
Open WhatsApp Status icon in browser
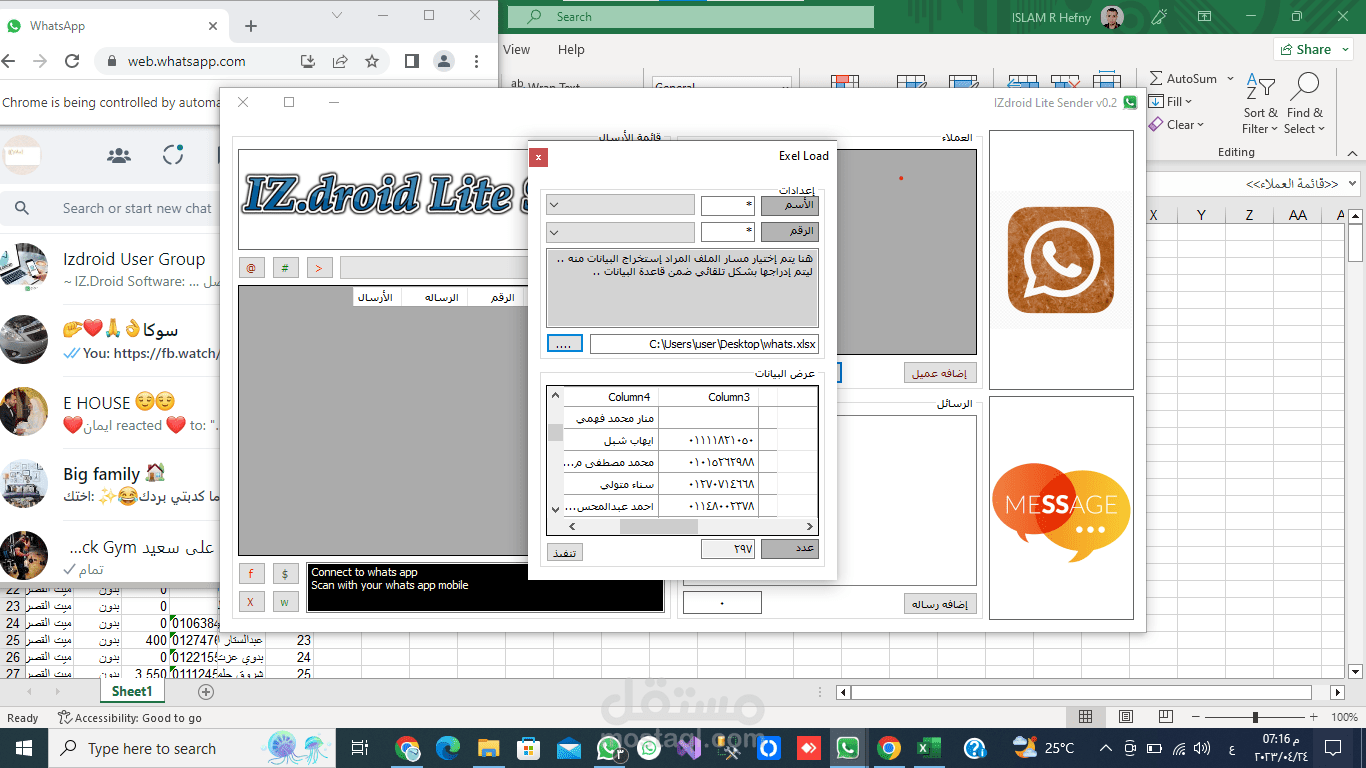coord(173,155)
